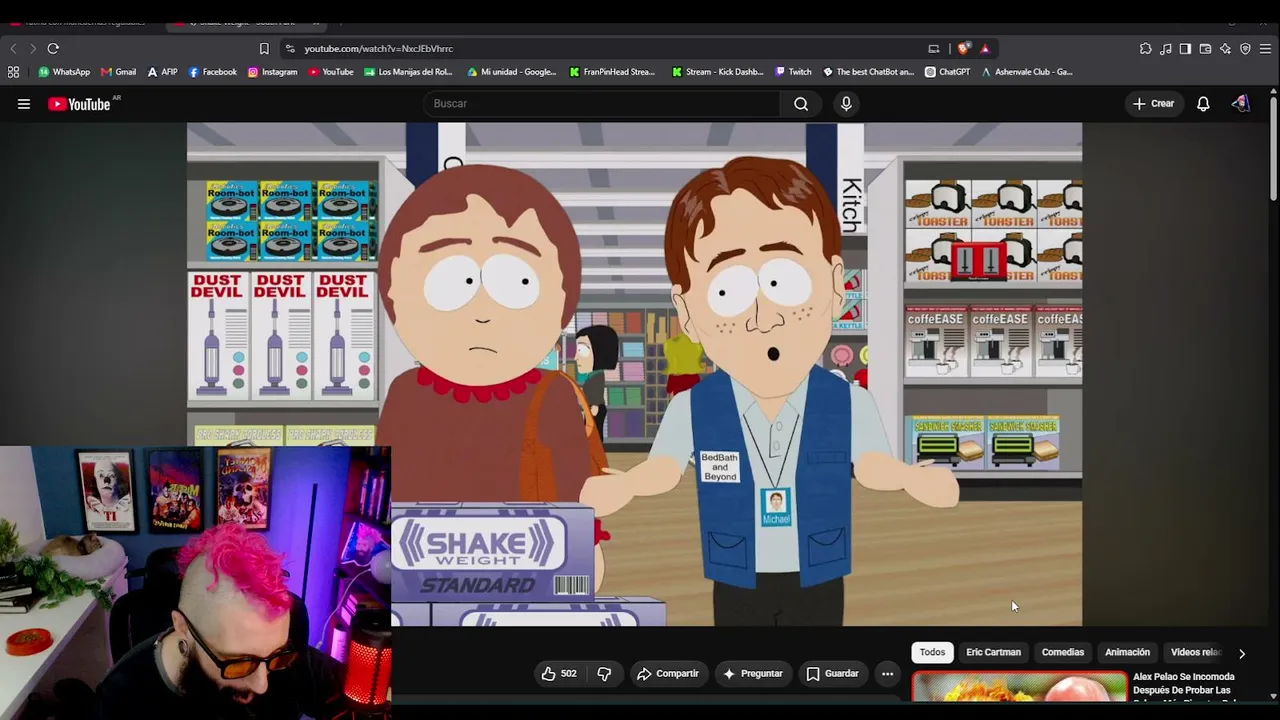Open Mi unidad Google Drive bookmark

point(512,72)
